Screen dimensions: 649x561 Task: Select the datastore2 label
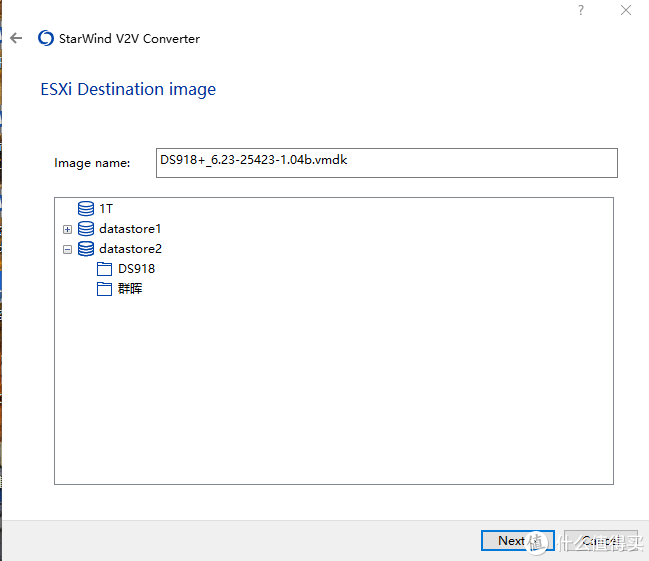point(130,248)
